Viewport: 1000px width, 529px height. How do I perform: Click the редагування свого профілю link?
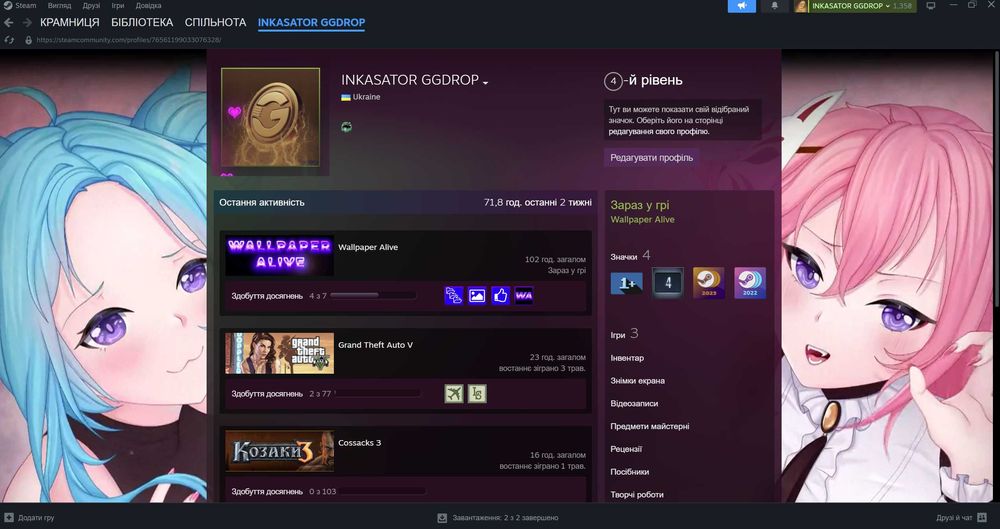658,131
